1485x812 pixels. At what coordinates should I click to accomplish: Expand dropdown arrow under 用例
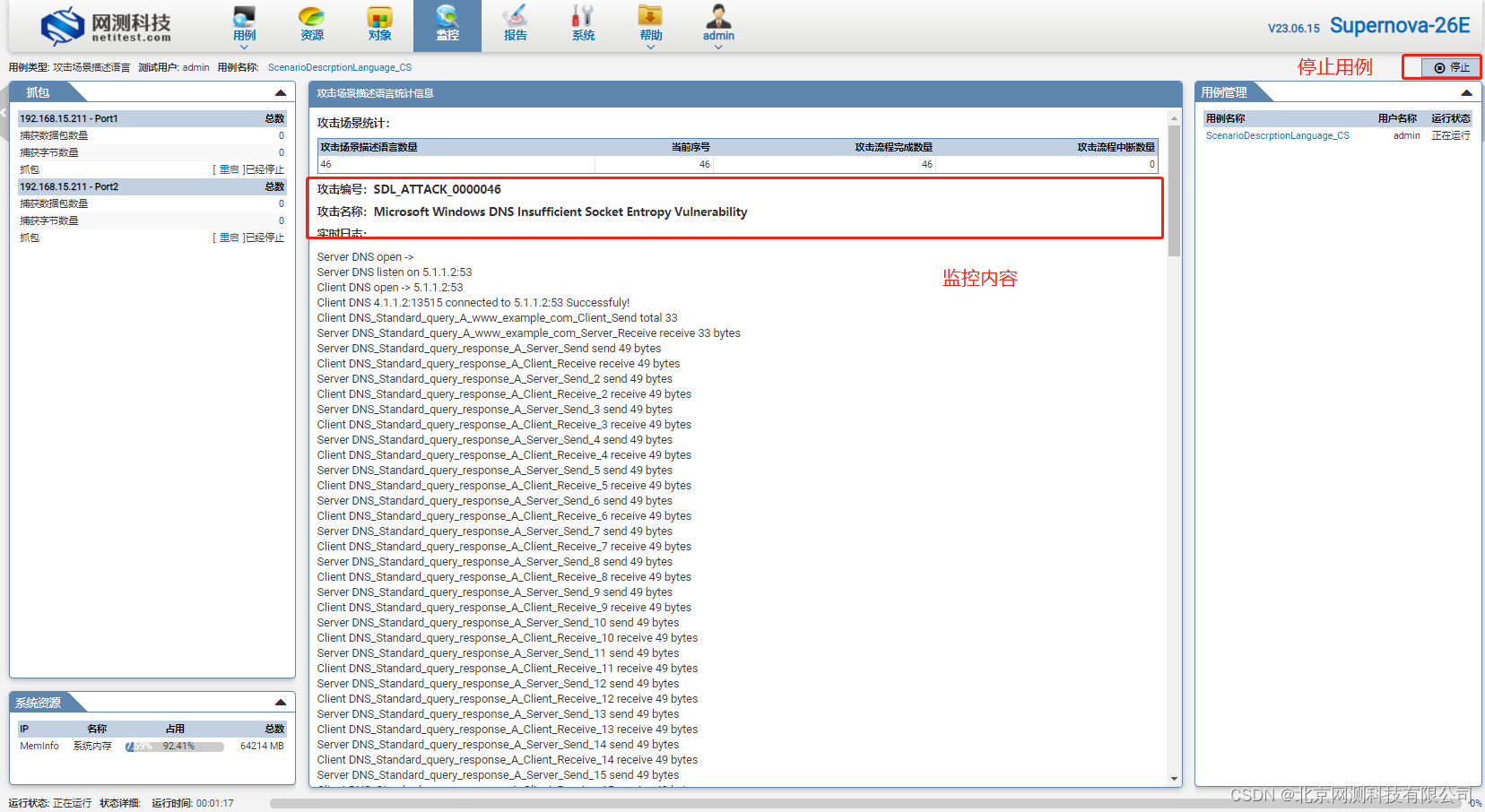point(244,47)
